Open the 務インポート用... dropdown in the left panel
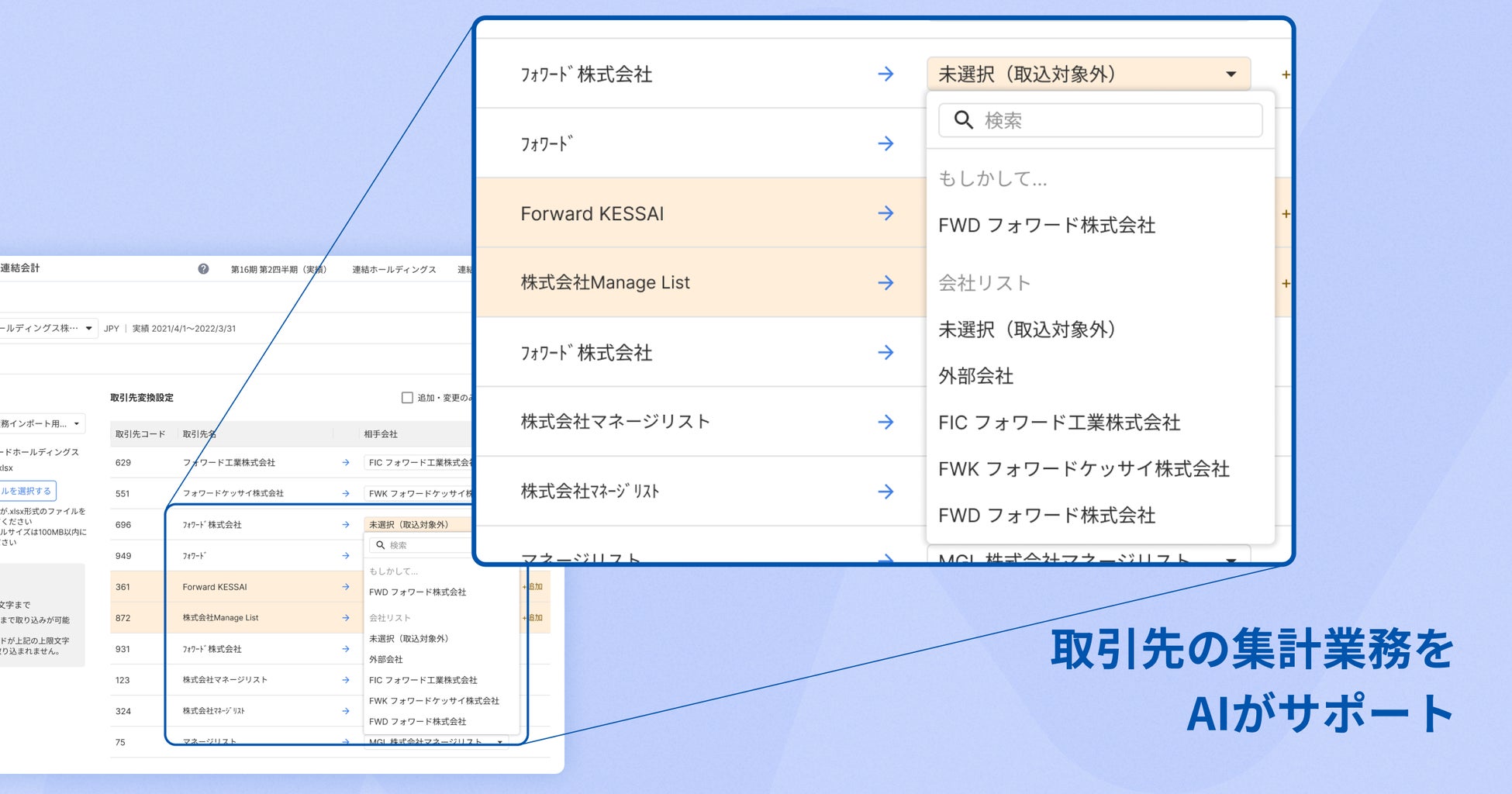The height and width of the screenshot is (794, 1512). [x=41, y=423]
